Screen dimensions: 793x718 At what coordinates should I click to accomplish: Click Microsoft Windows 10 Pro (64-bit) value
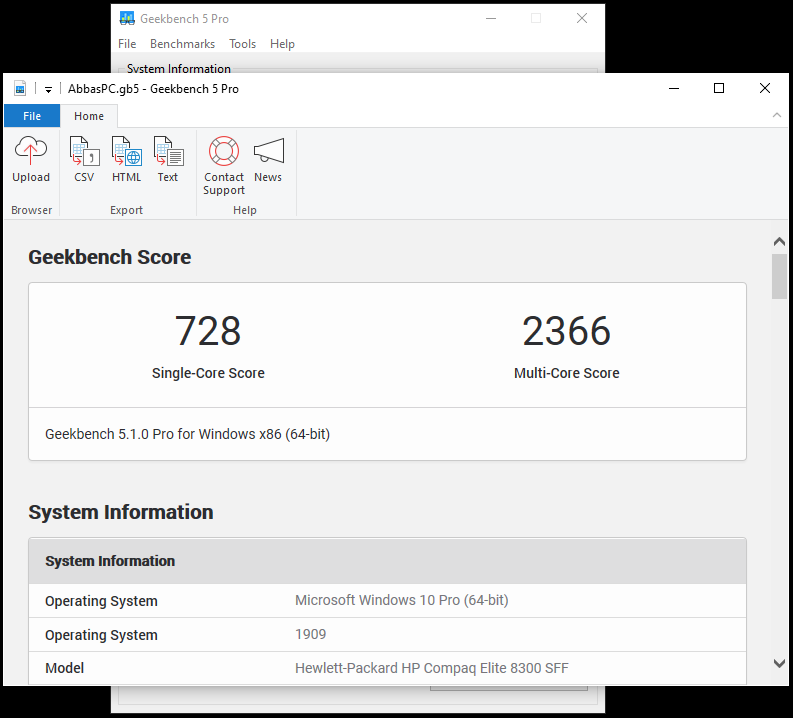point(402,600)
